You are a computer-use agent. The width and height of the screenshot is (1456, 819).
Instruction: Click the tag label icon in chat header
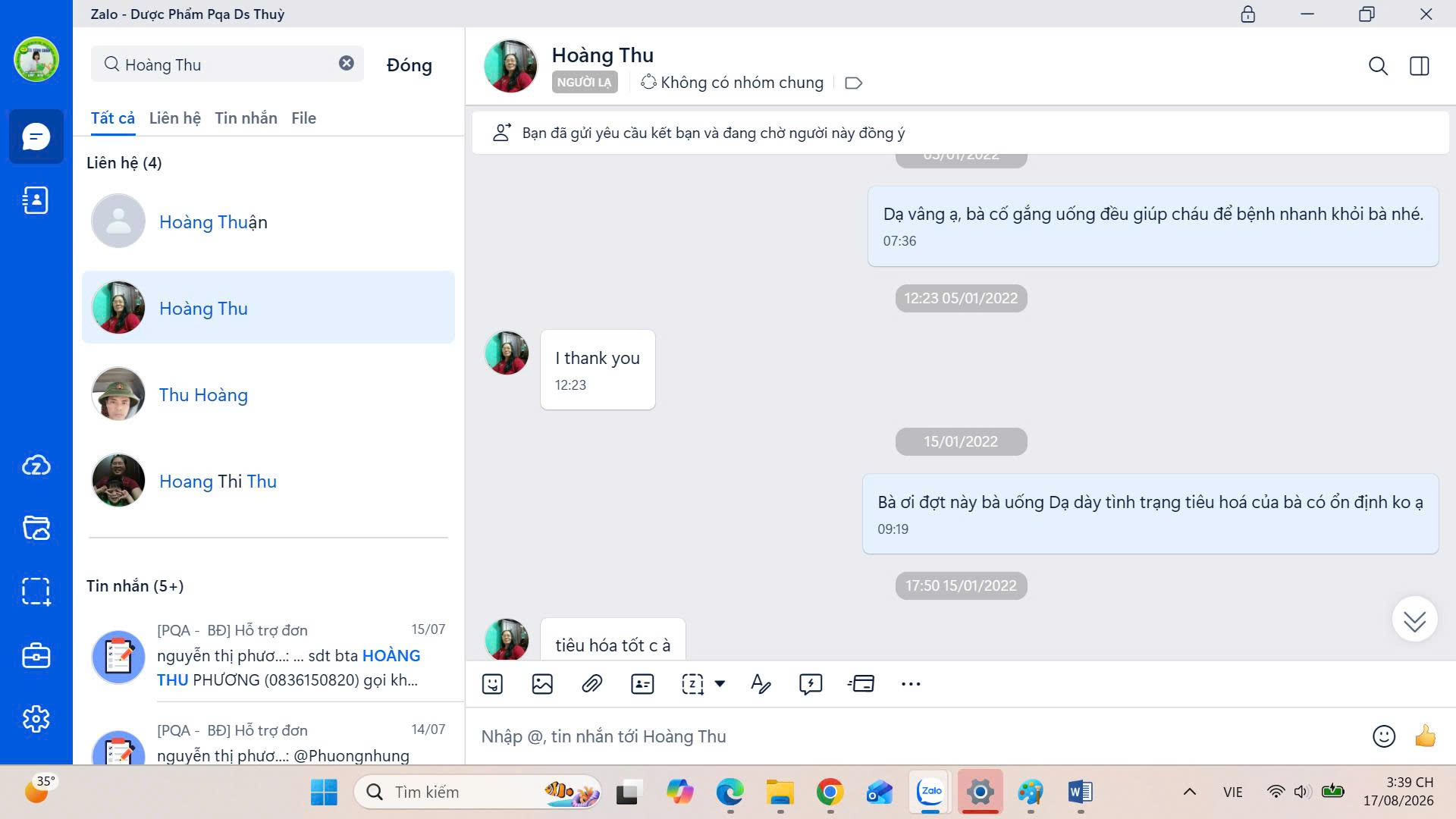click(x=854, y=83)
